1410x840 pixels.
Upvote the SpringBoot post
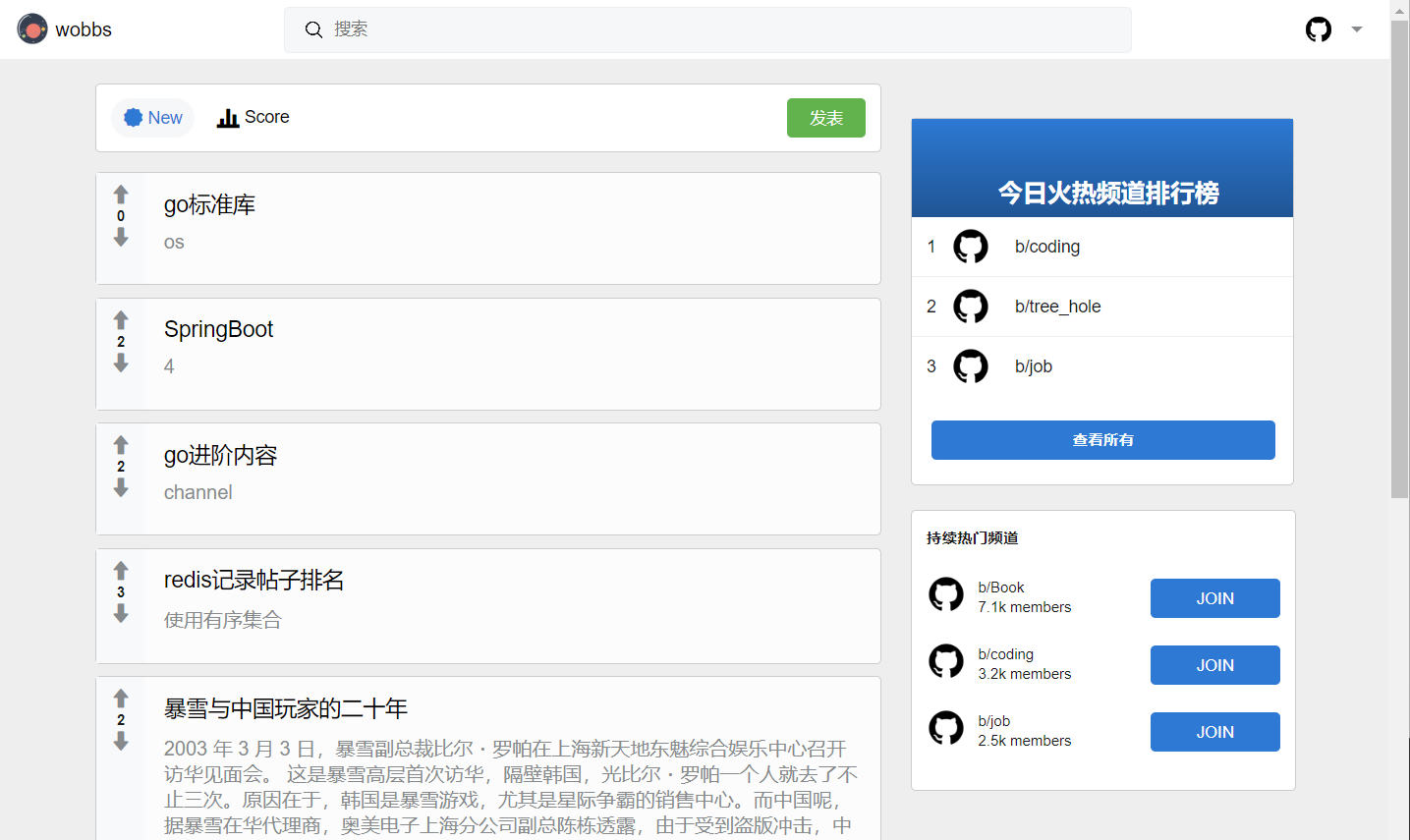pos(121,319)
